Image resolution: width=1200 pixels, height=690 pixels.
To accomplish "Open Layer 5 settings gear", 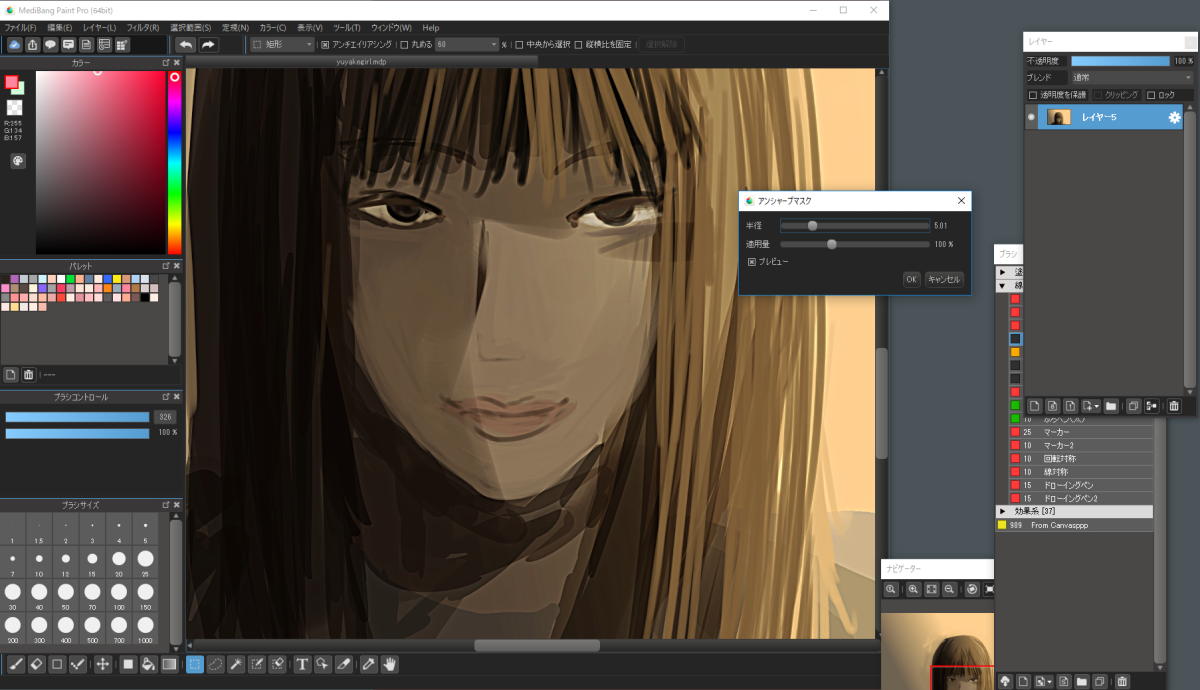I will (x=1175, y=118).
